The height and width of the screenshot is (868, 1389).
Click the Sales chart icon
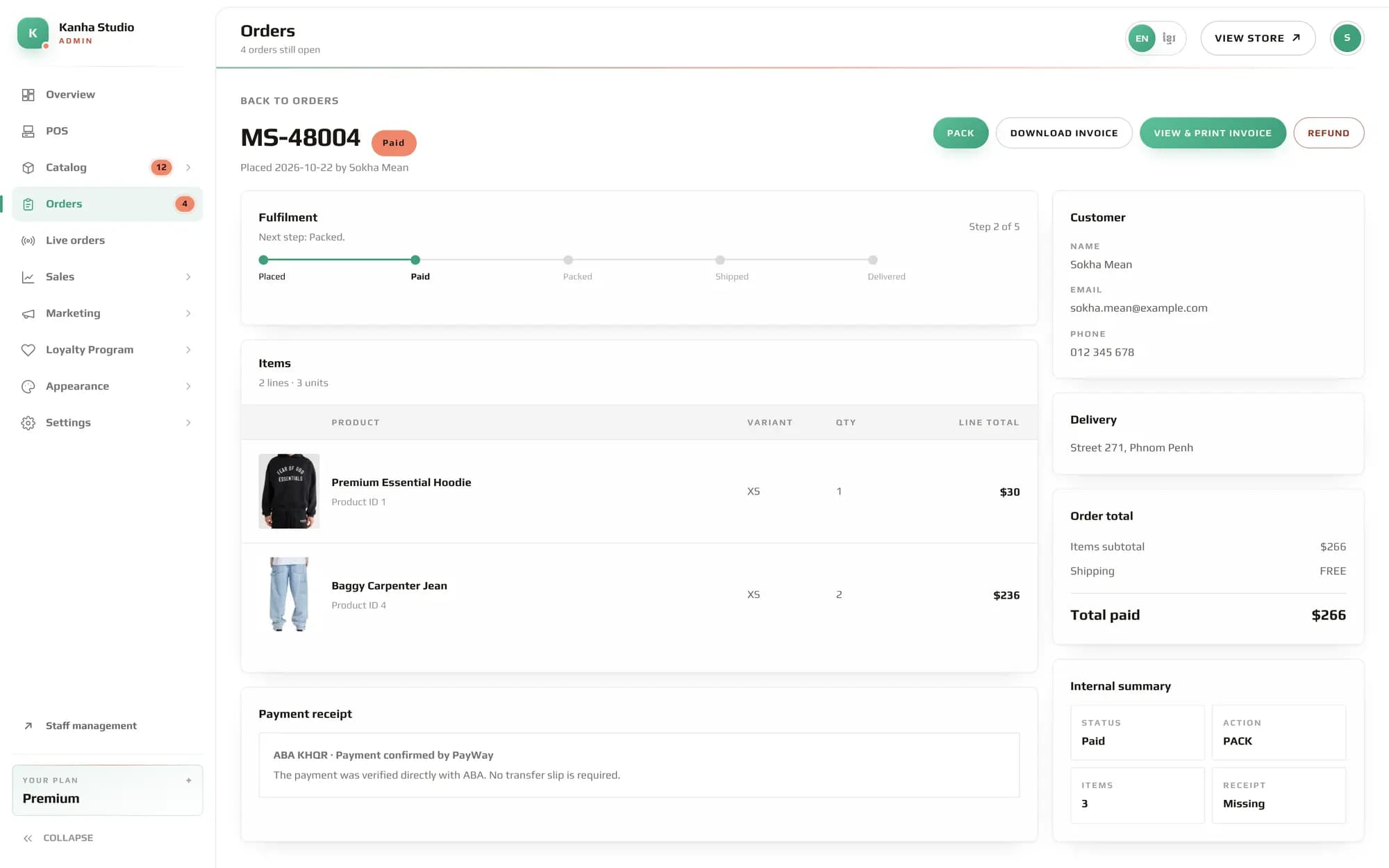tap(28, 277)
